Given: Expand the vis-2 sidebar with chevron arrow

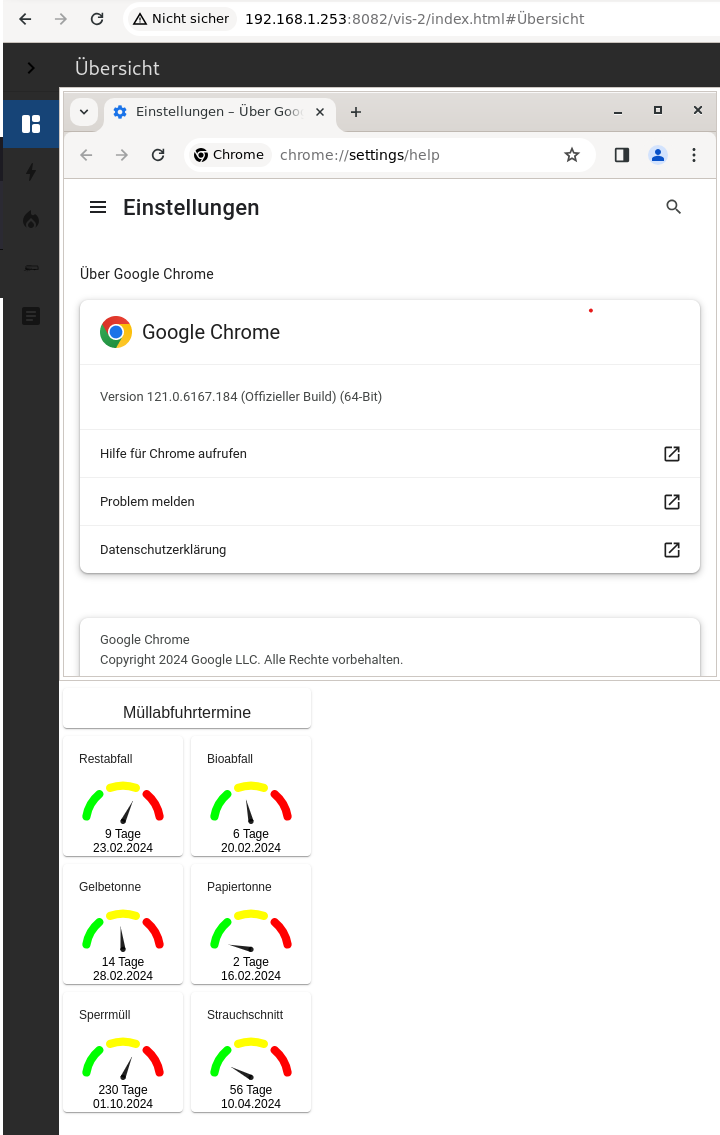Looking at the screenshot, I should 31,68.
